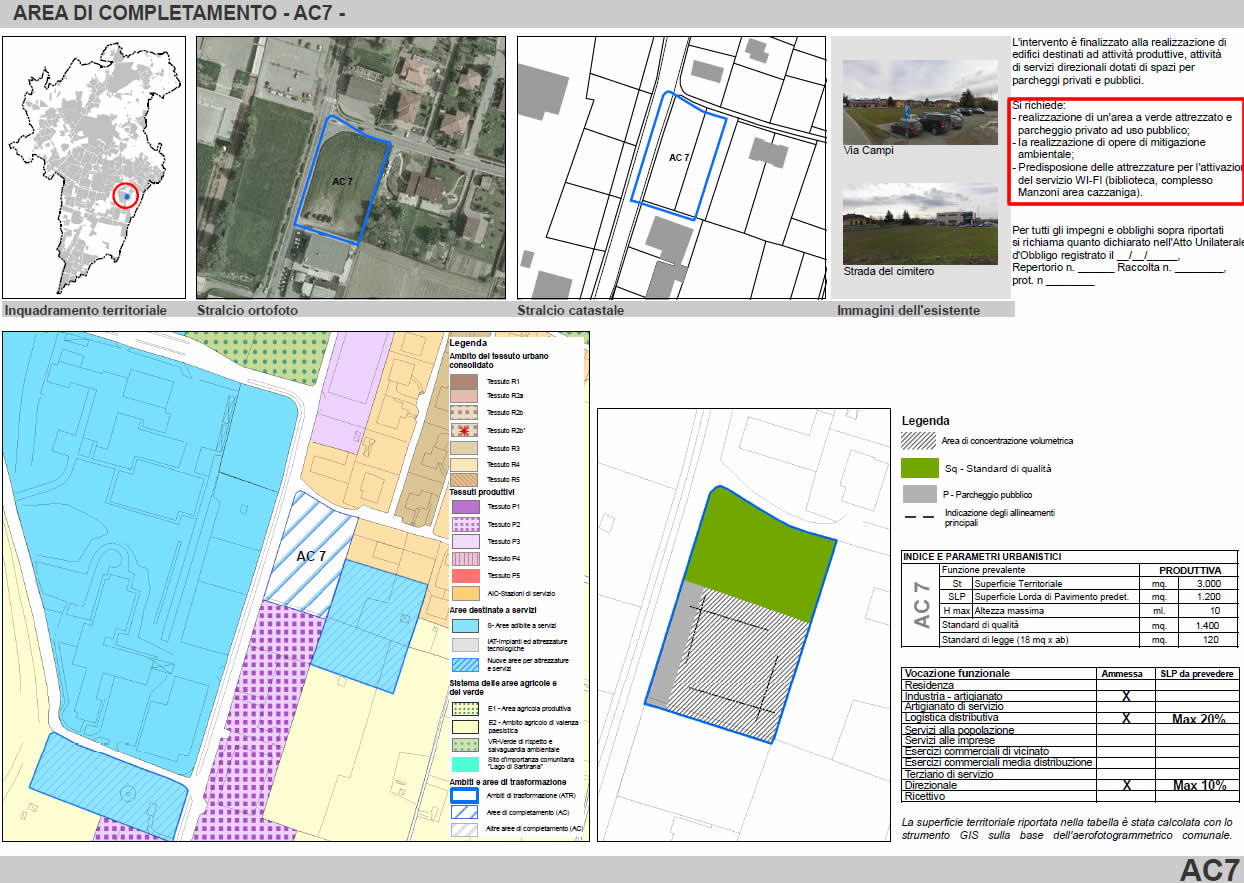
Task: Click the AC 7 label on the orthophoto
Action: [343, 181]
